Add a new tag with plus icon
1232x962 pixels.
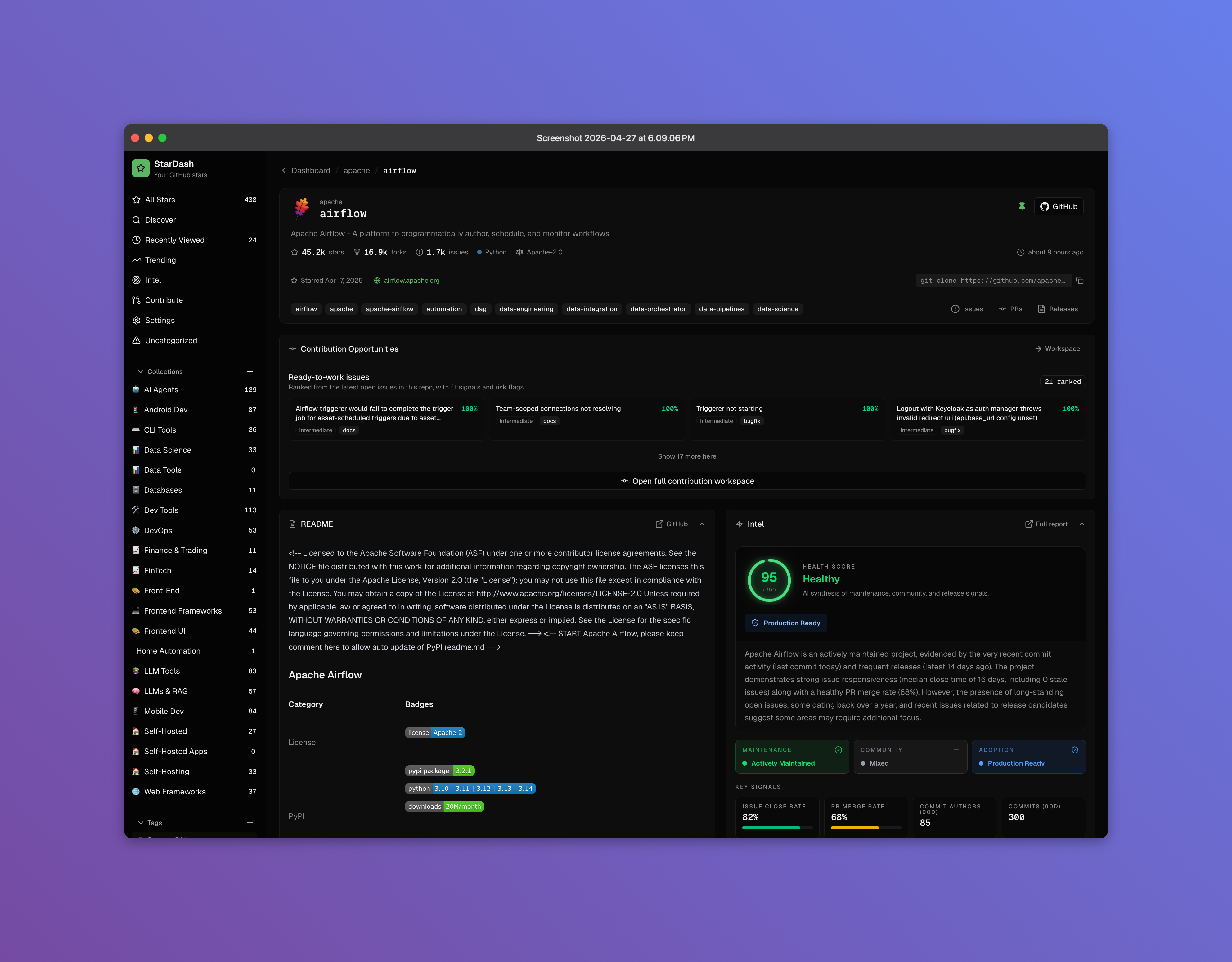(x=250, y=823)
